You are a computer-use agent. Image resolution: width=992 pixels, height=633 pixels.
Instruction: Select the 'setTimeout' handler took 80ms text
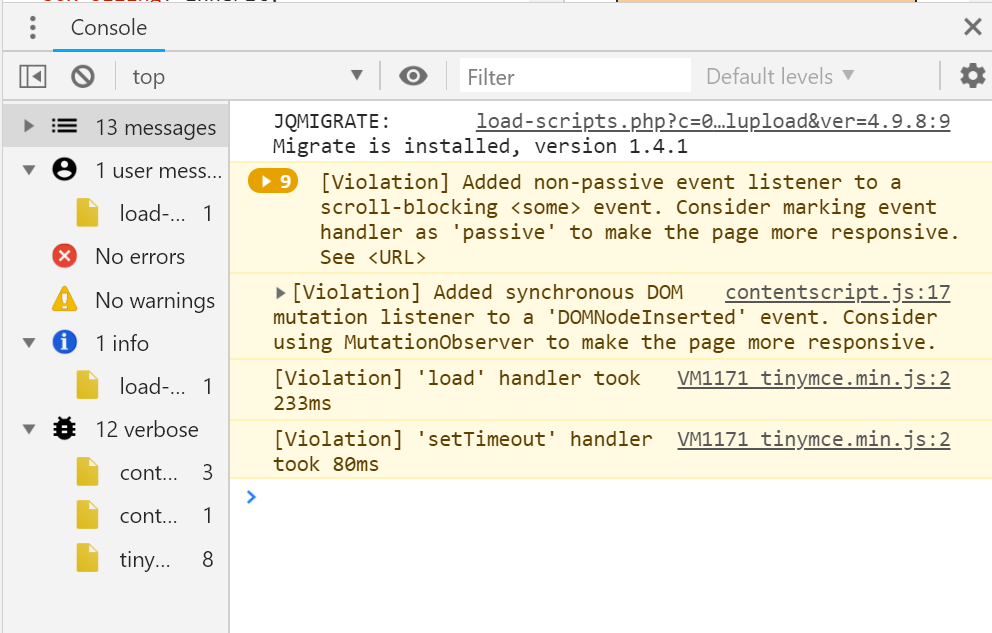[462, 452]
